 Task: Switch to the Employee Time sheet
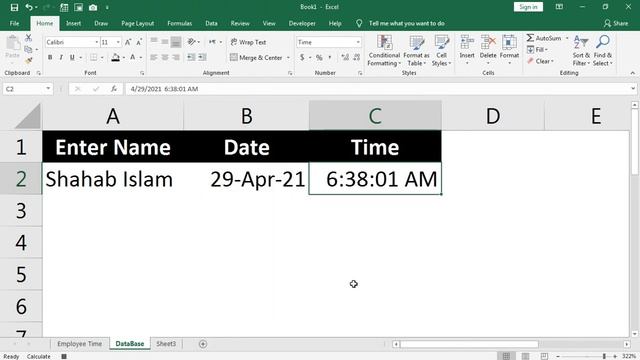80,344
